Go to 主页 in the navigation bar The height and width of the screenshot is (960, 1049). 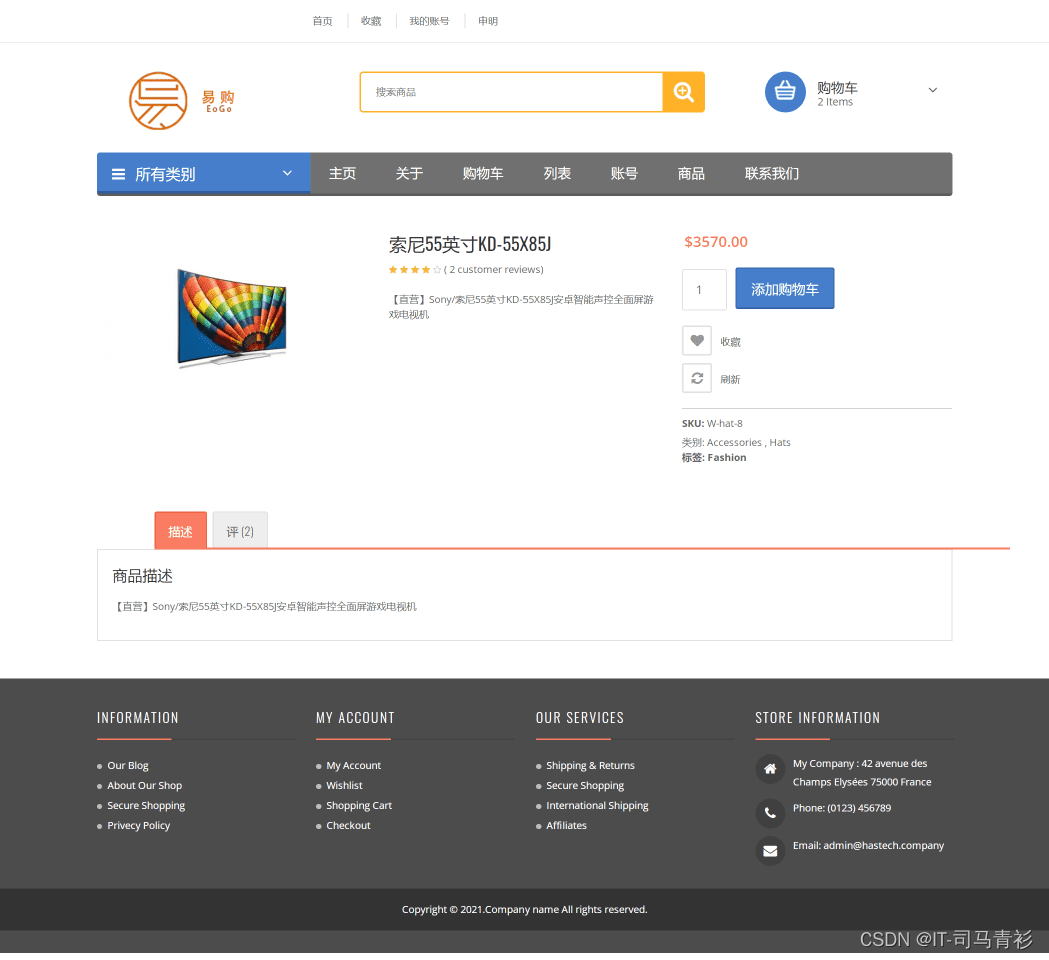[343, 174]
